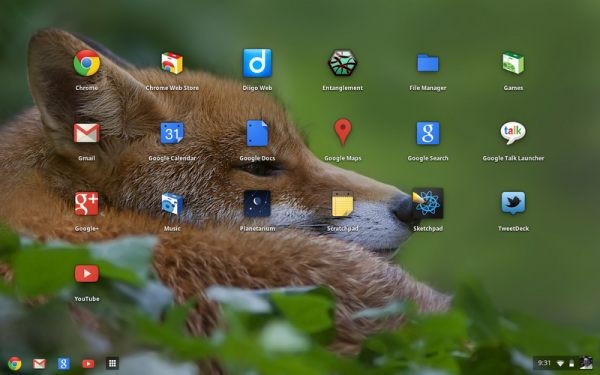Launch Sketchpad app
This screenshot has height=375, width=600.
pyautogui.click(x=428, y=204)
